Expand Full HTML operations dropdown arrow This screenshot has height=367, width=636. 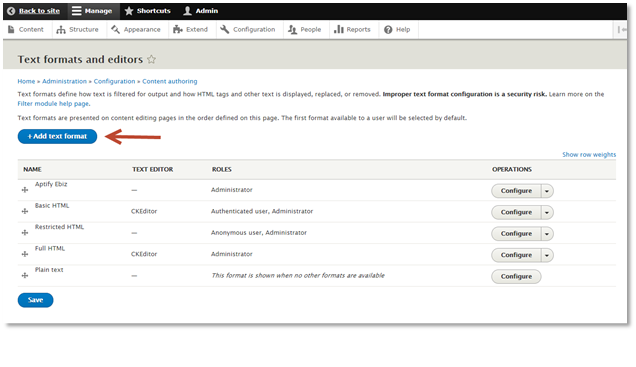(x=547, y=255)
